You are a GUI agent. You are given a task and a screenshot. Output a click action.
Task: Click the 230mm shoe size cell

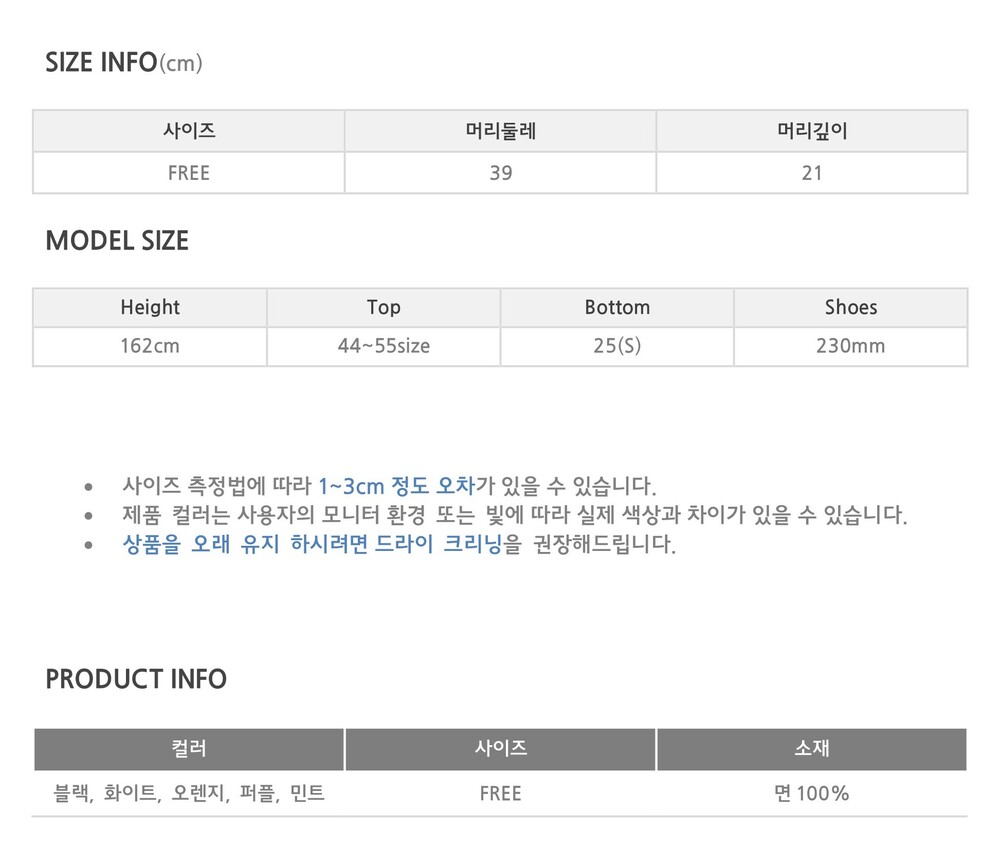pyautogui.click(x=851, y=346)
